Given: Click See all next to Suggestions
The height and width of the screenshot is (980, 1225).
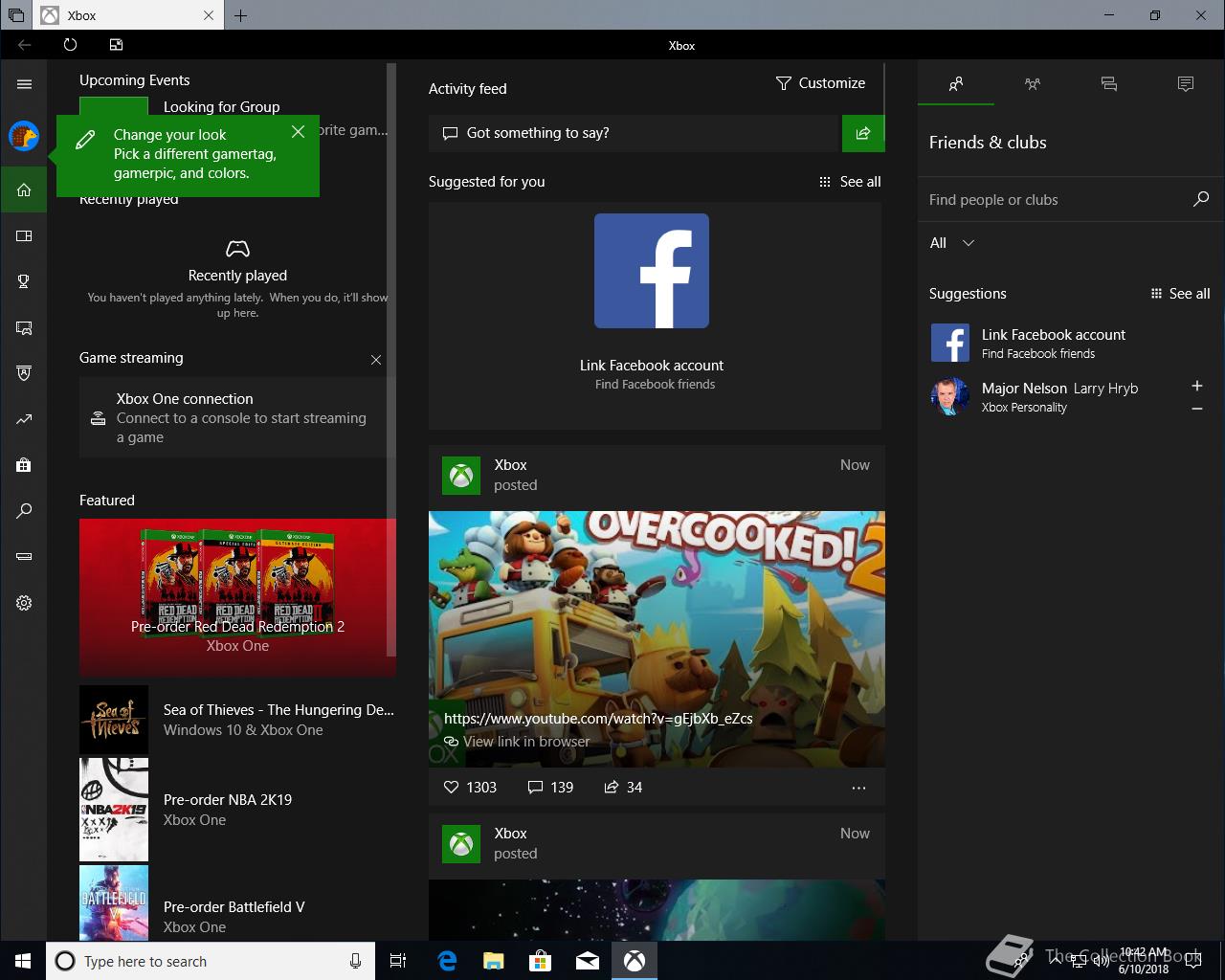Looking at the screenshot, I should pos(1180,294).
